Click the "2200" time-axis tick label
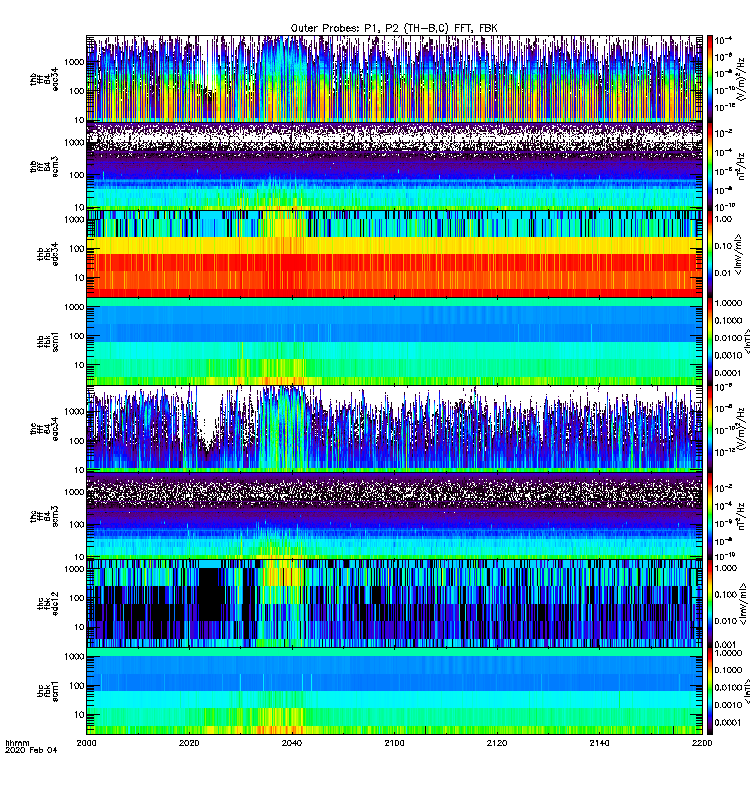The height and width of the screenshot is (800, 750). click(702, 743)
